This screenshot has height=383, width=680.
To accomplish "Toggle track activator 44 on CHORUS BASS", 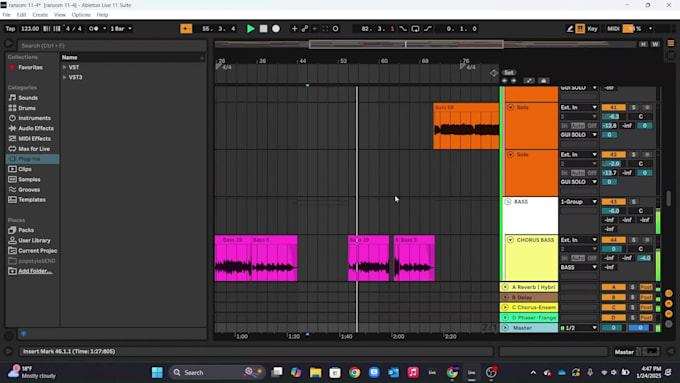I will [613, 240].
